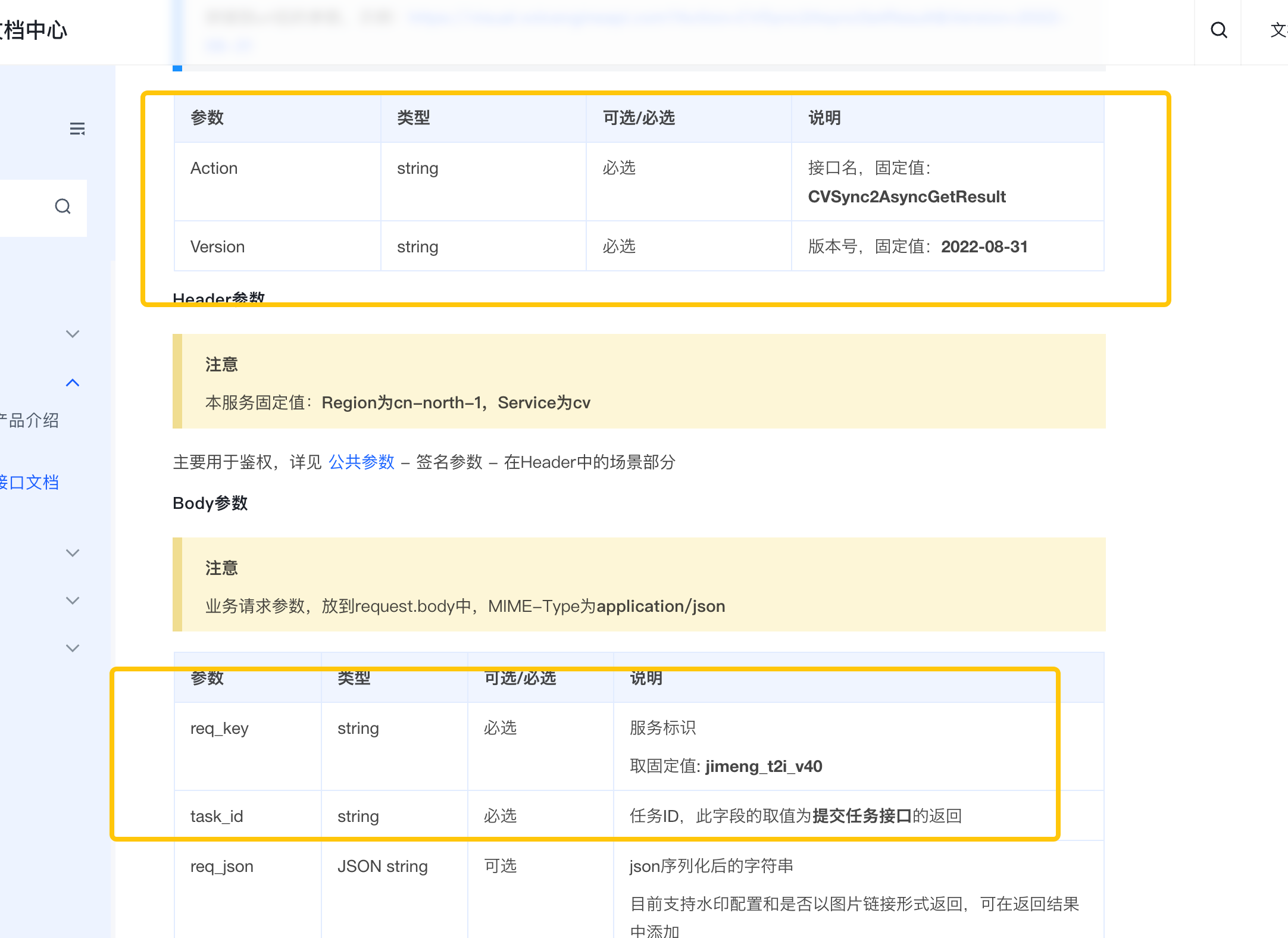Collapse section with upward chevron above 产品介绍
1288x938 pixels.
coord(73,383)
